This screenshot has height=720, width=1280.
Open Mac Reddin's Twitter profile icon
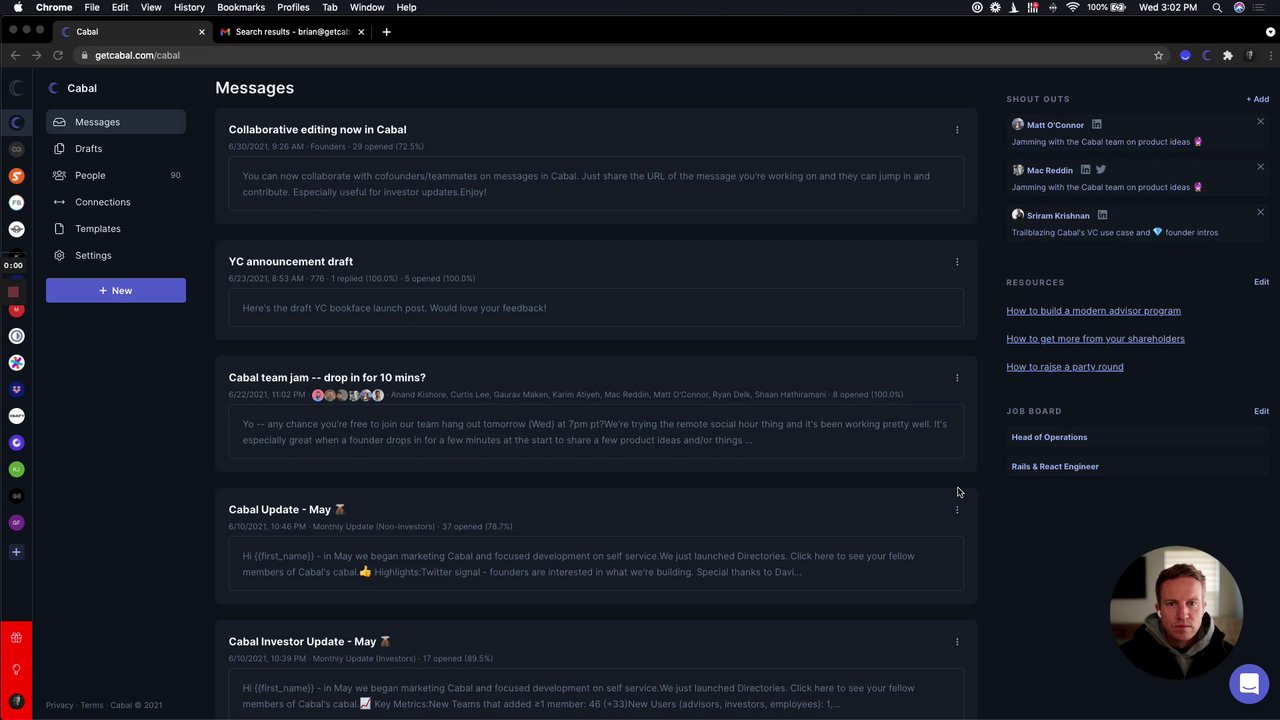click(x=1101, y=170)
